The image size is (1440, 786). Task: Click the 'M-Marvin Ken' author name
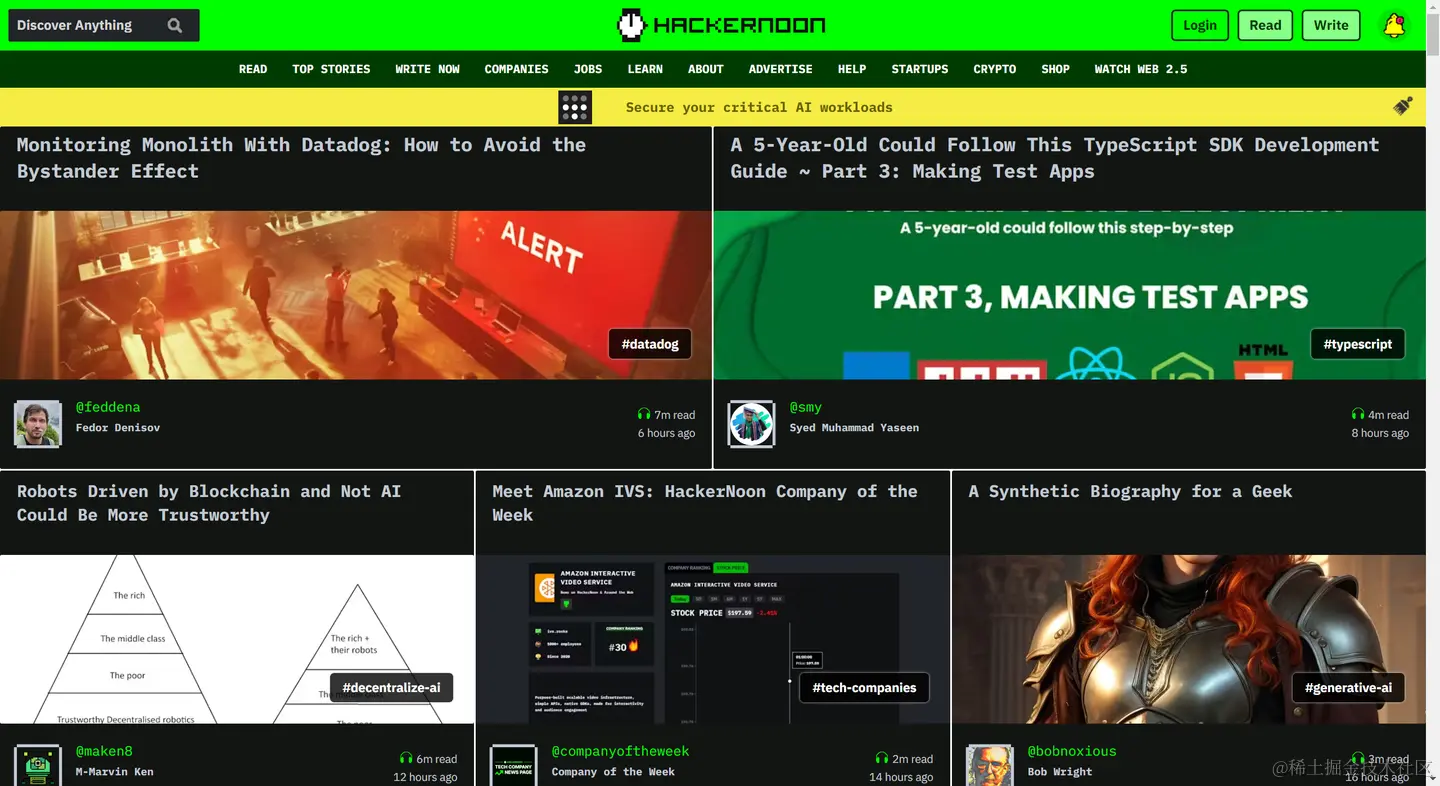pyautogui.click(x=115, y=772)
